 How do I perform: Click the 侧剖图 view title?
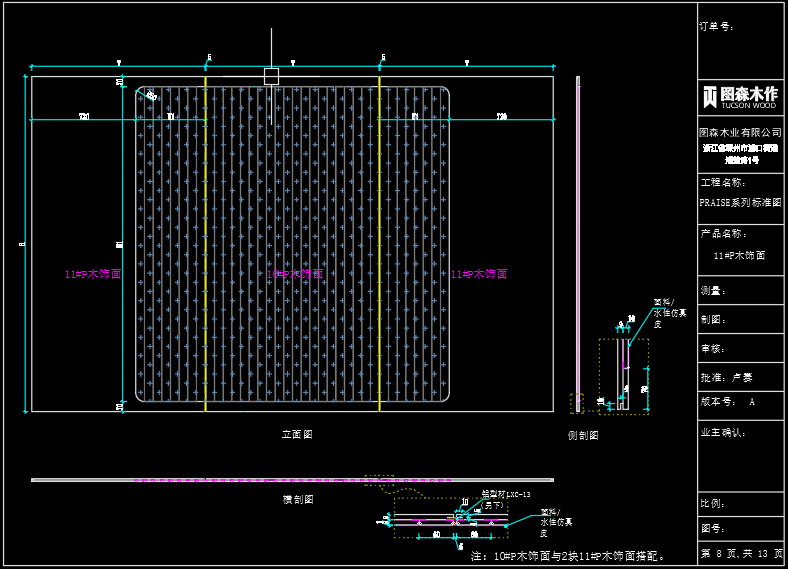point(583,436)
